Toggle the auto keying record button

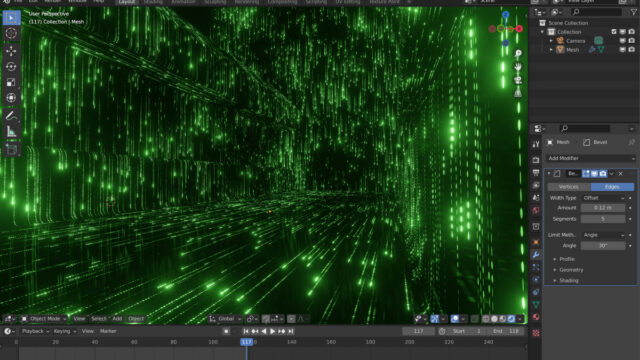[226, 331]
